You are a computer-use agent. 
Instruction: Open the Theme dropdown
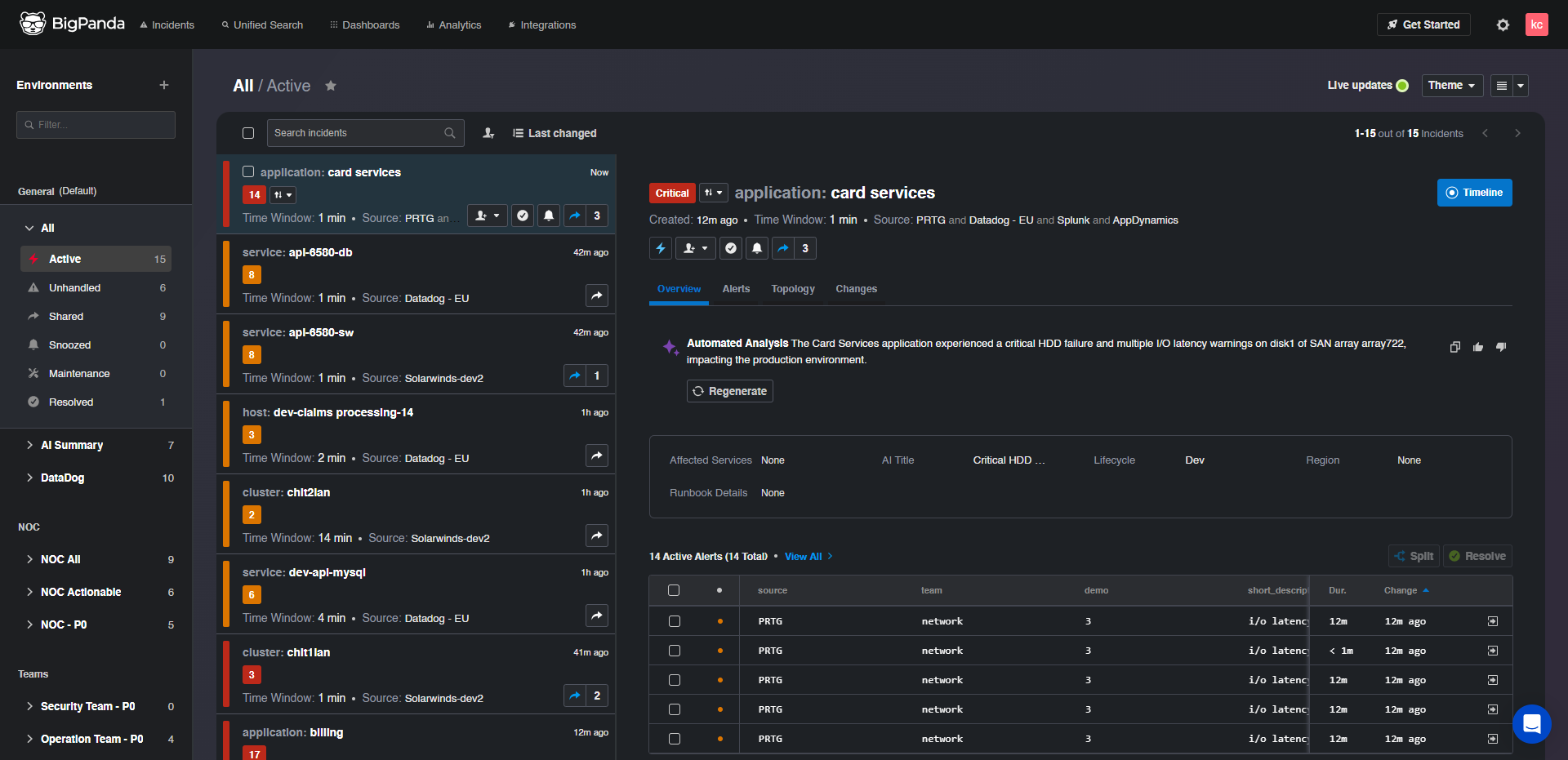pos(1452,86)
